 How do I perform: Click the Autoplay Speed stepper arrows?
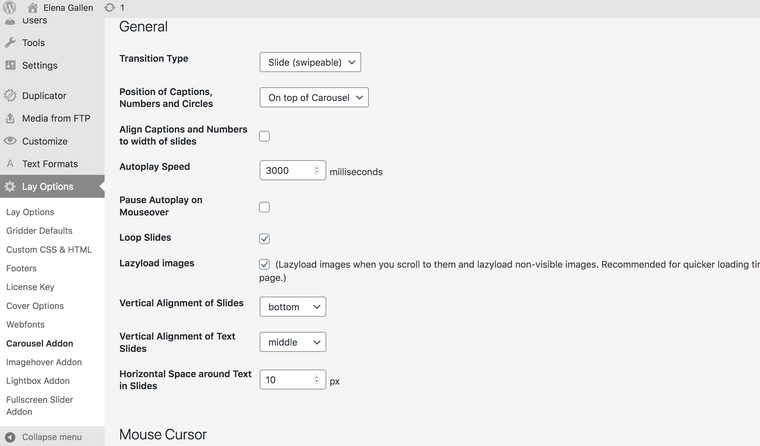pyautogui.click(x=318, y=171)
